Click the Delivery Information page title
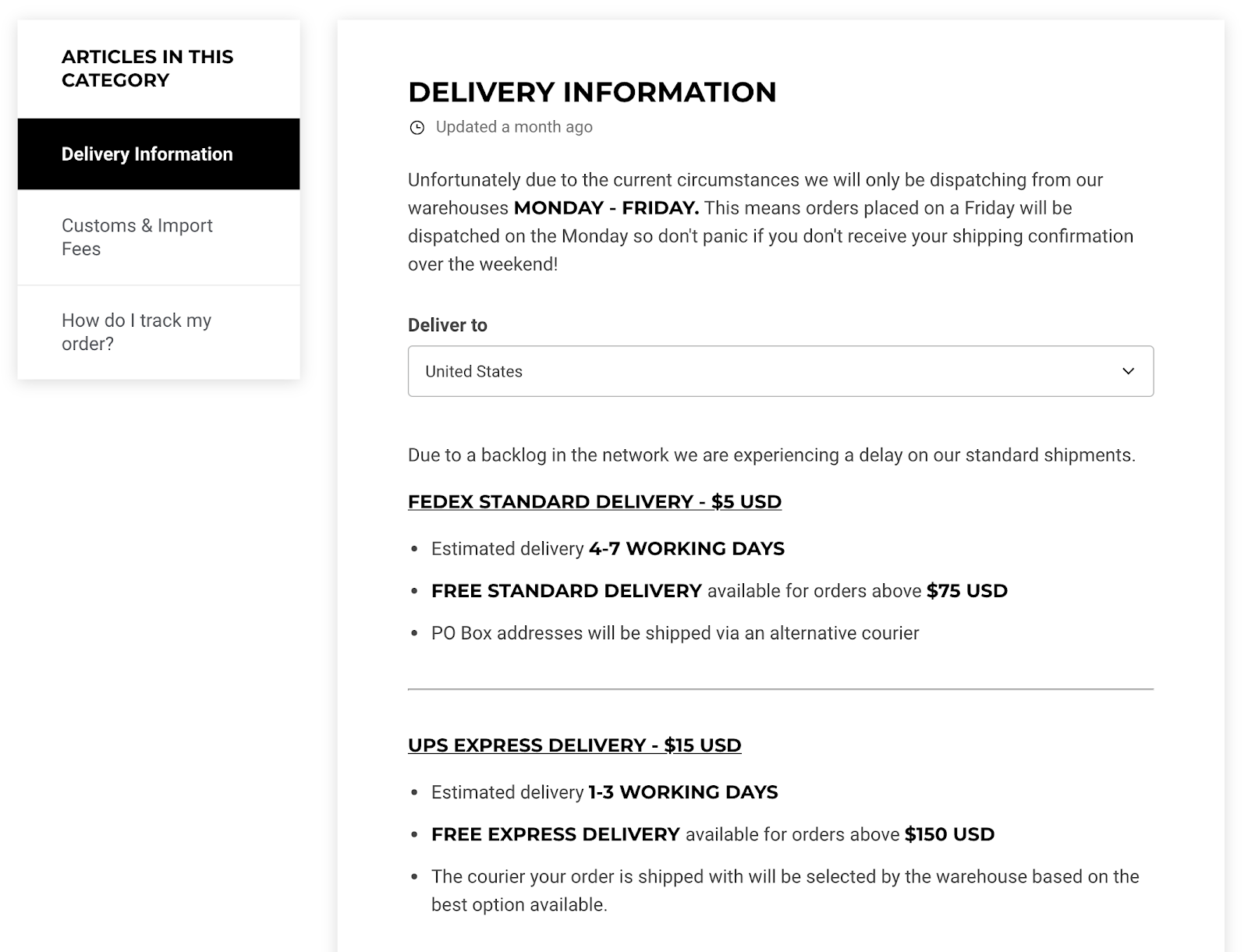Image resolution: width=1248 pixels, height=952 pixels. (592, 92)
